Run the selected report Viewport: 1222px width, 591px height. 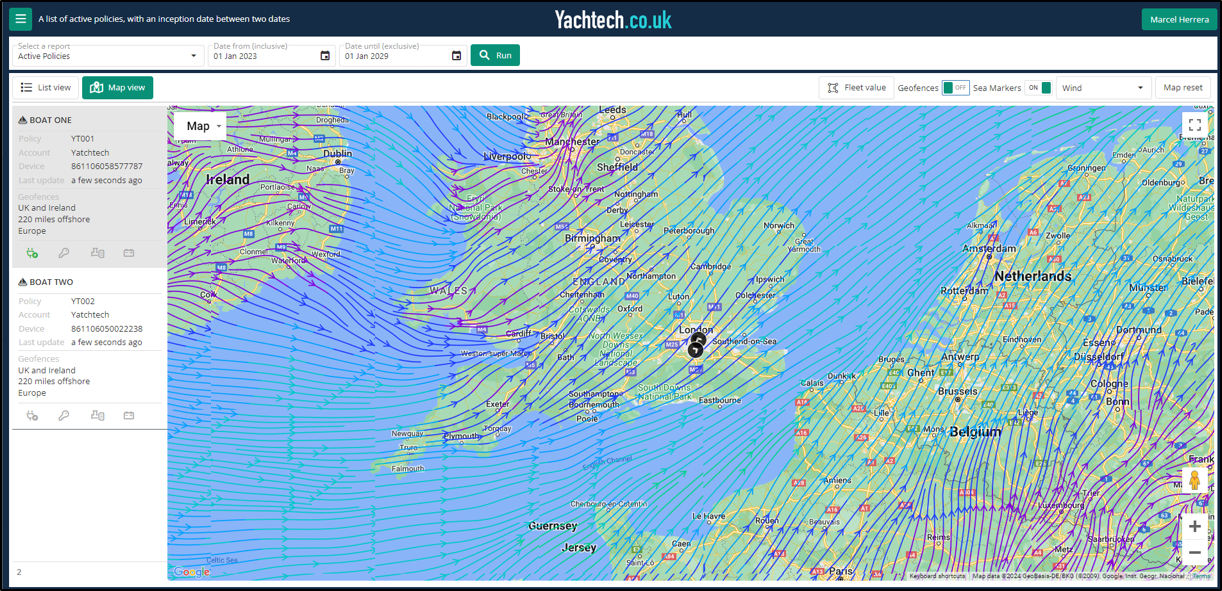pos(495,55)
